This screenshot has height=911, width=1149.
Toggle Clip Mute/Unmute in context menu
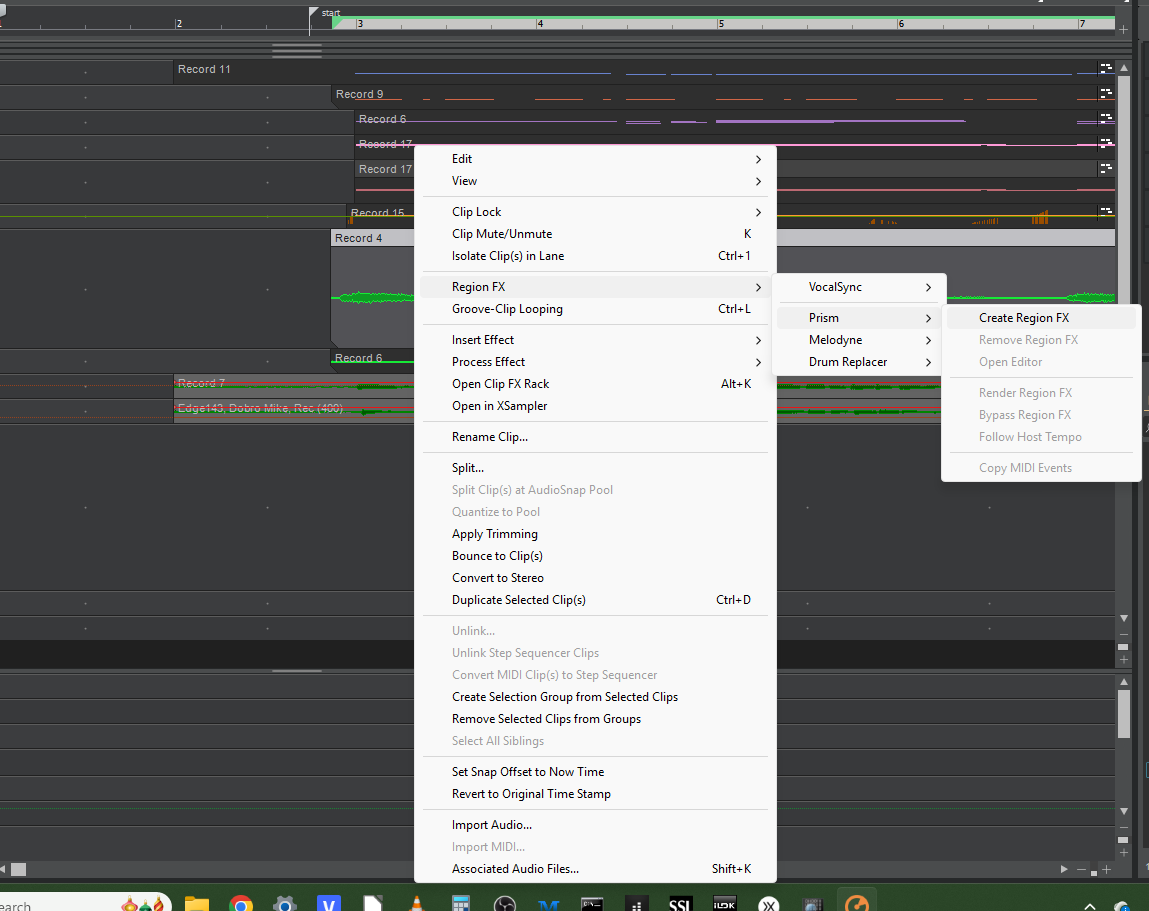pyautogui.click(x=502, y=234)
